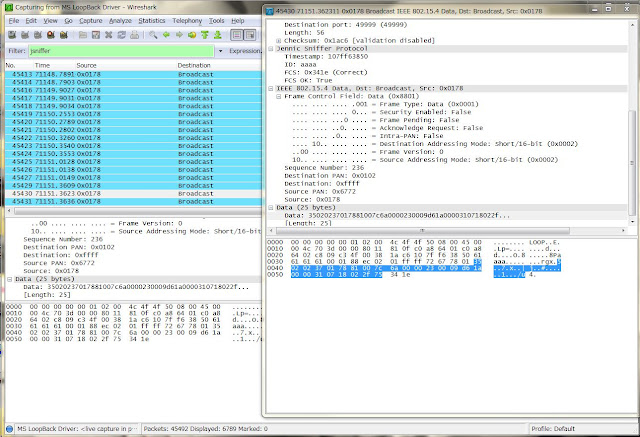The image size is (640, 437).
Task: Select packet 45431 in the list
Action: tap(133, 202)
